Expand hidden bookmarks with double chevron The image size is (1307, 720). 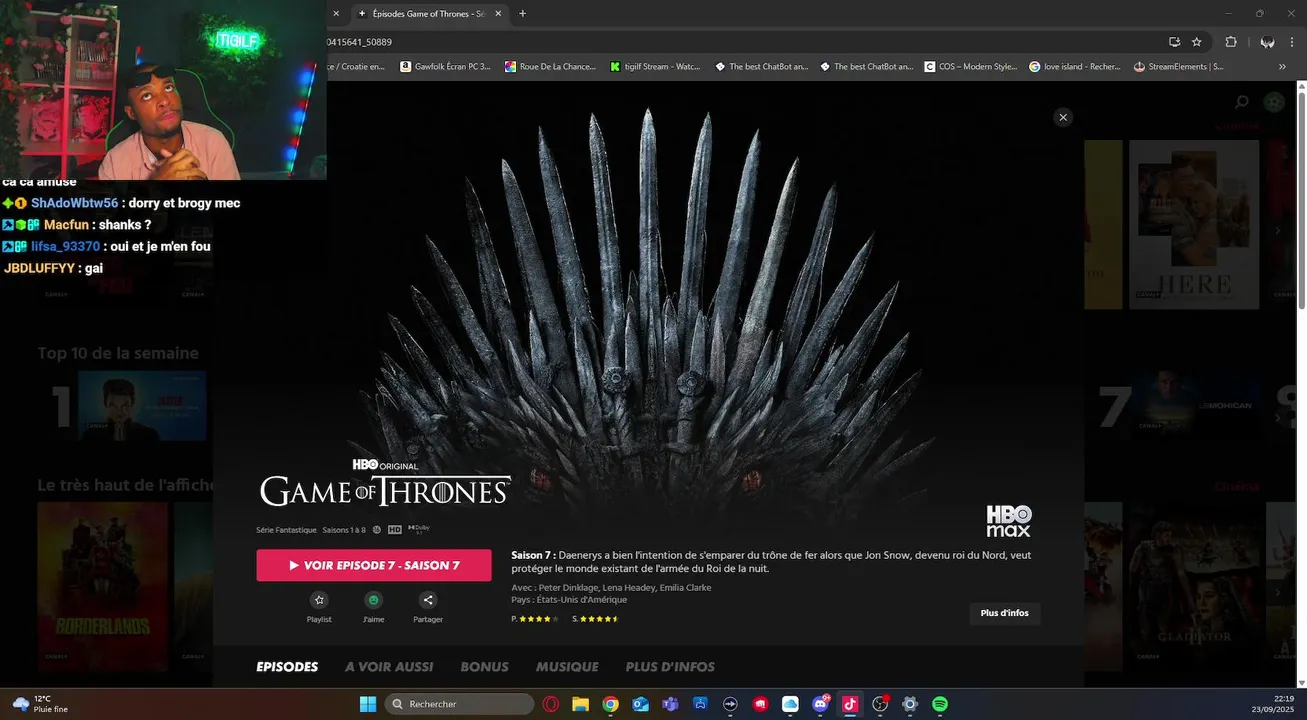(x=1282, y=67)
